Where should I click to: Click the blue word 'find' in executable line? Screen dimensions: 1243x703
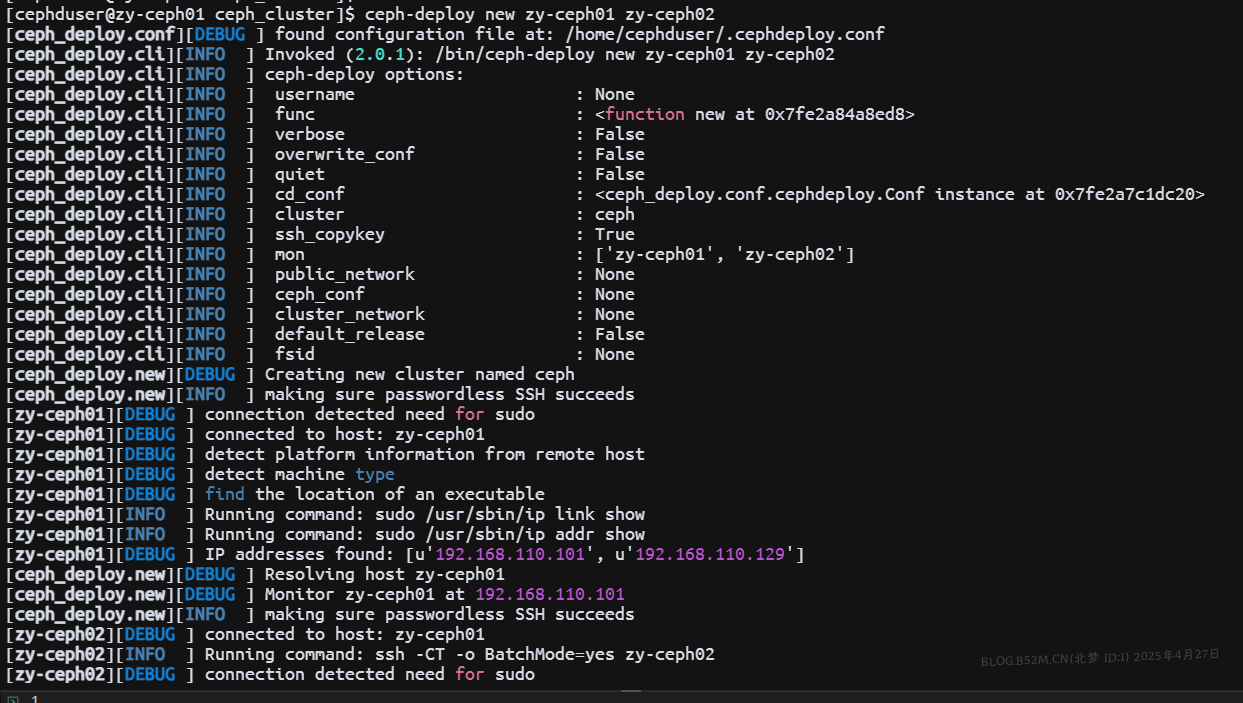point(224,494)
